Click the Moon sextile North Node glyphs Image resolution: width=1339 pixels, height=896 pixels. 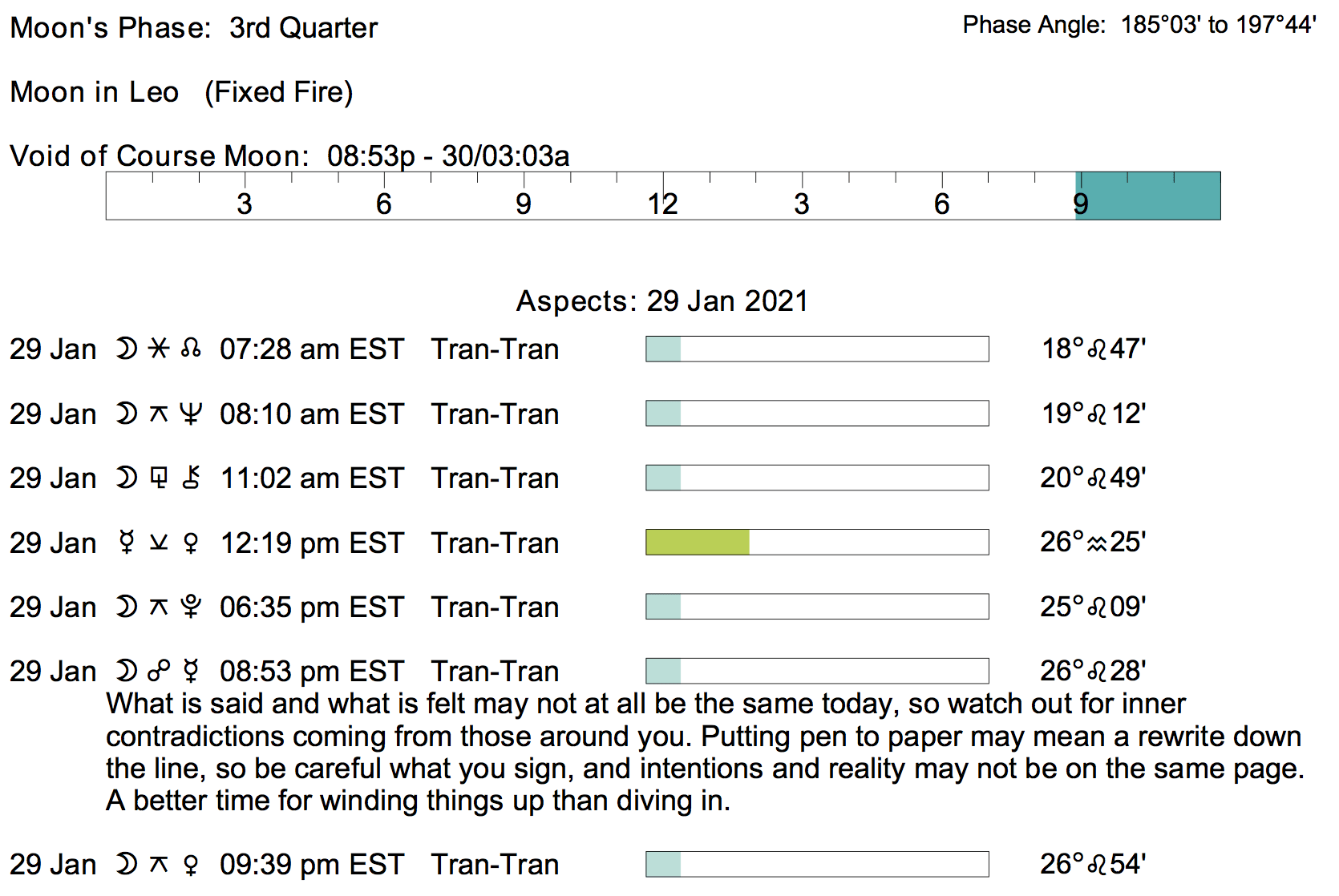[159, 349]
